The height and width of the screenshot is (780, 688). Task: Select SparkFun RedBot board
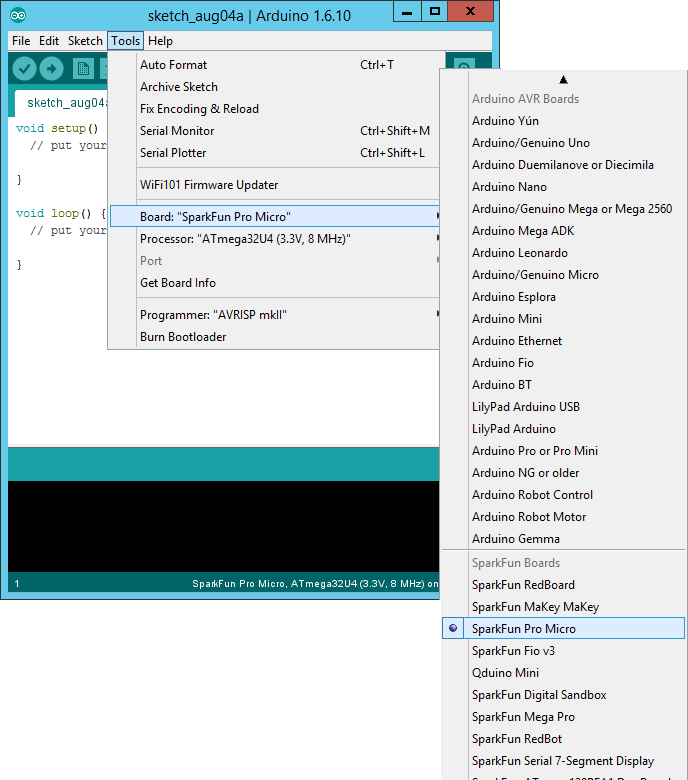pos(563,739)
